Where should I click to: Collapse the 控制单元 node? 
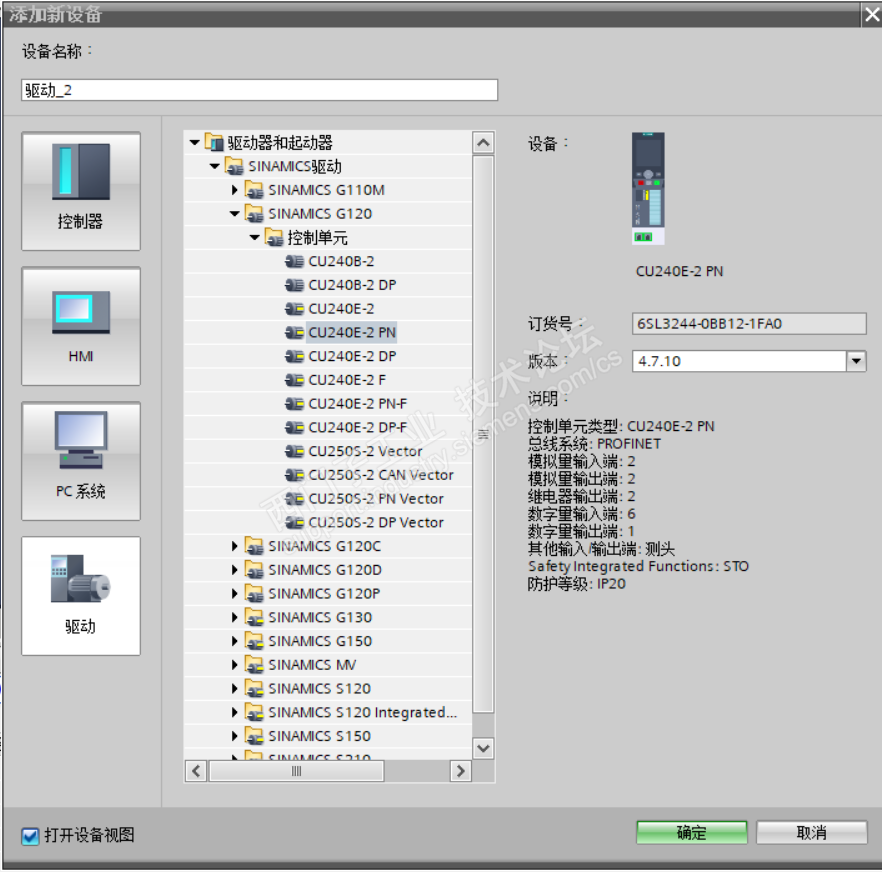point(254,237)
